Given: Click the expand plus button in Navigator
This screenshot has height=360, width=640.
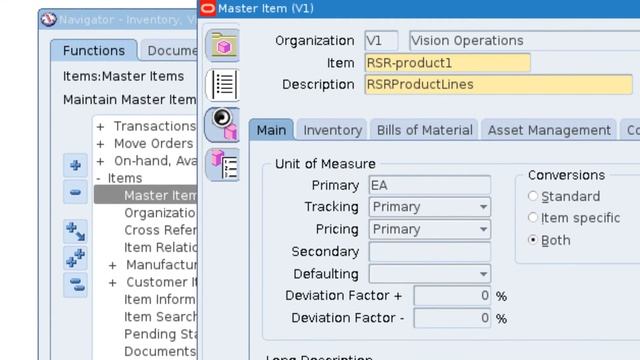Looking at the screenshot, I should (x=75, y=165).
